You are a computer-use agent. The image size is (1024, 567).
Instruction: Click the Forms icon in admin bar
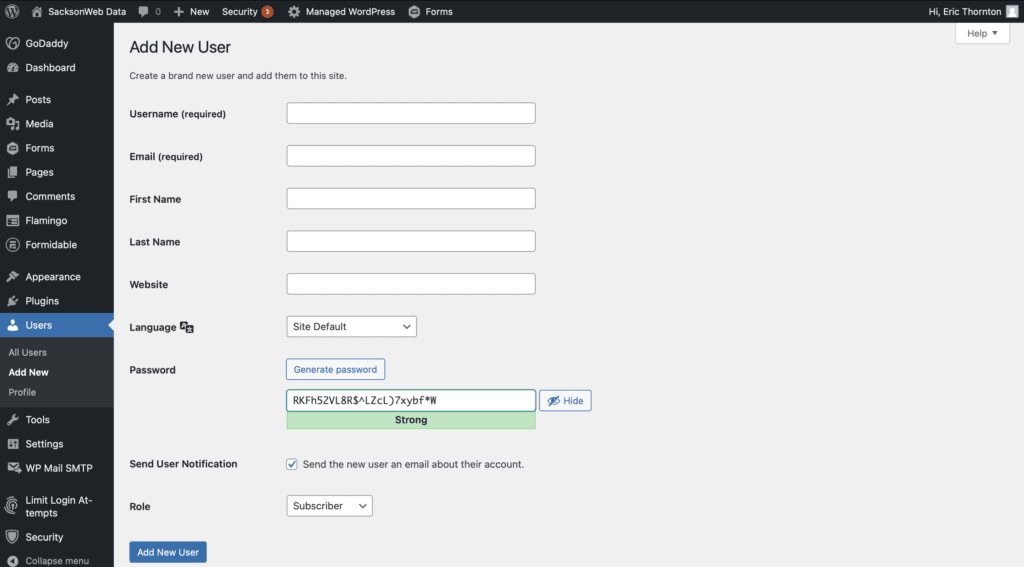(414, 12)
